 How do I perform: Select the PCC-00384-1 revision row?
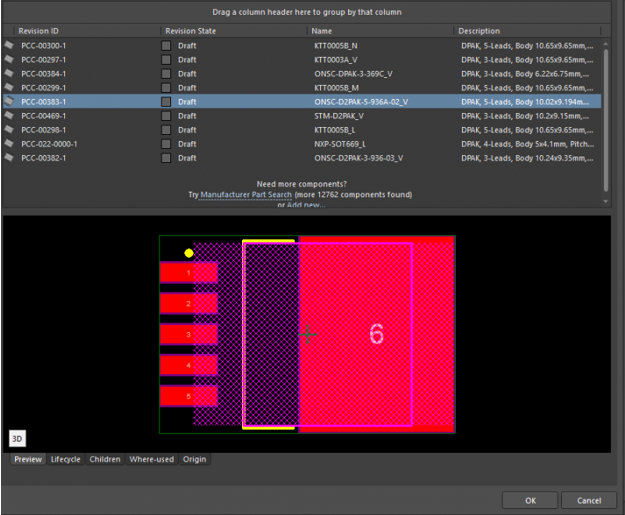(302, 73)
